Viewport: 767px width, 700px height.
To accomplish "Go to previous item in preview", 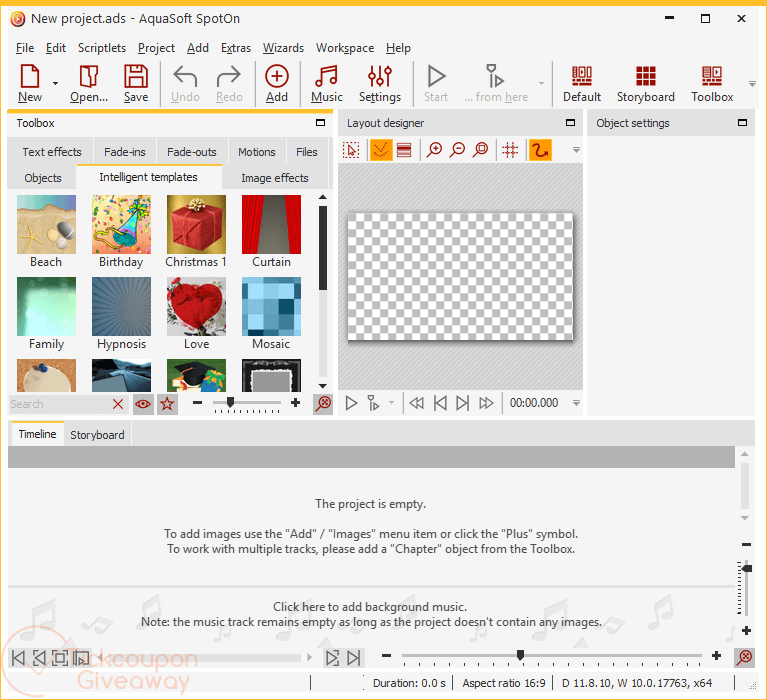I will (x=440, y=403).
